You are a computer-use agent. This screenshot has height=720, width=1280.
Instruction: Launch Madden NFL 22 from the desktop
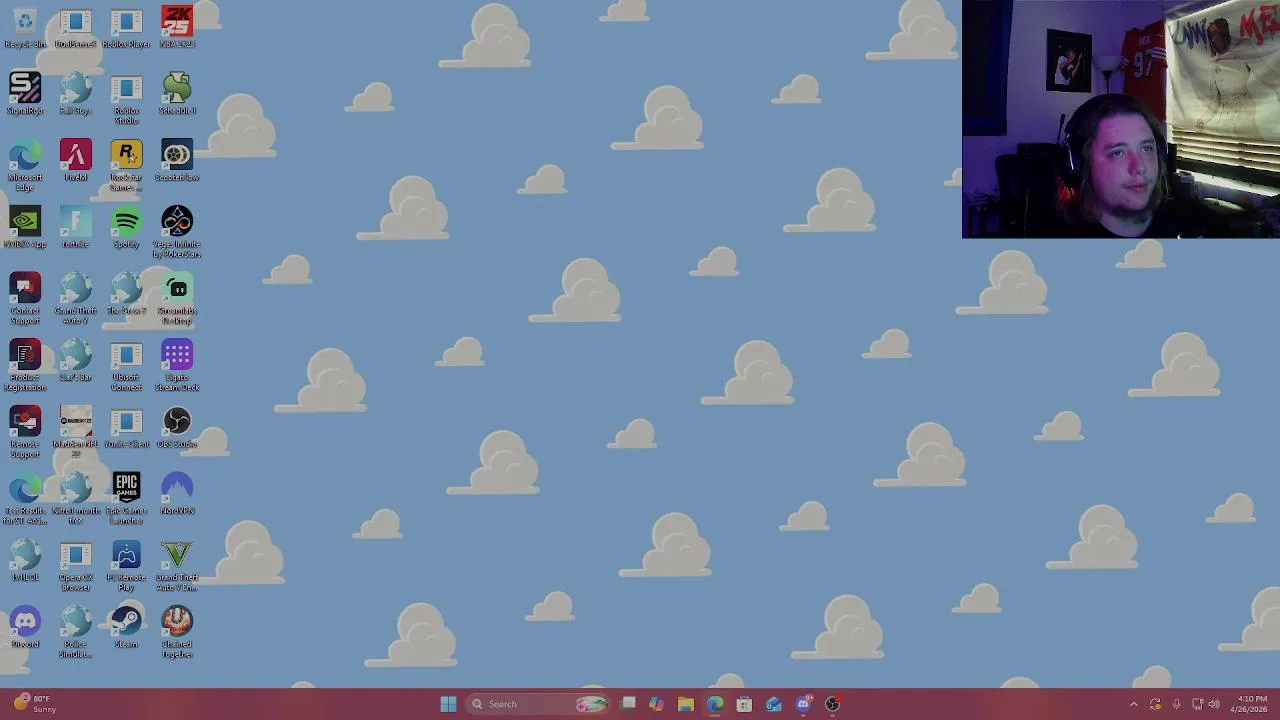click(x=76, y=433)
